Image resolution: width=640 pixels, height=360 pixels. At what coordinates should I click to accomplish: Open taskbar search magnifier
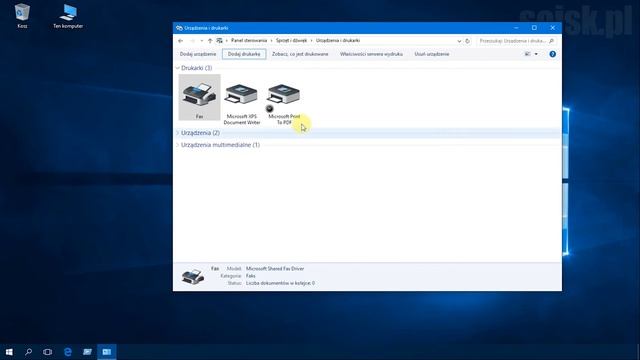(x=28, y=352)
